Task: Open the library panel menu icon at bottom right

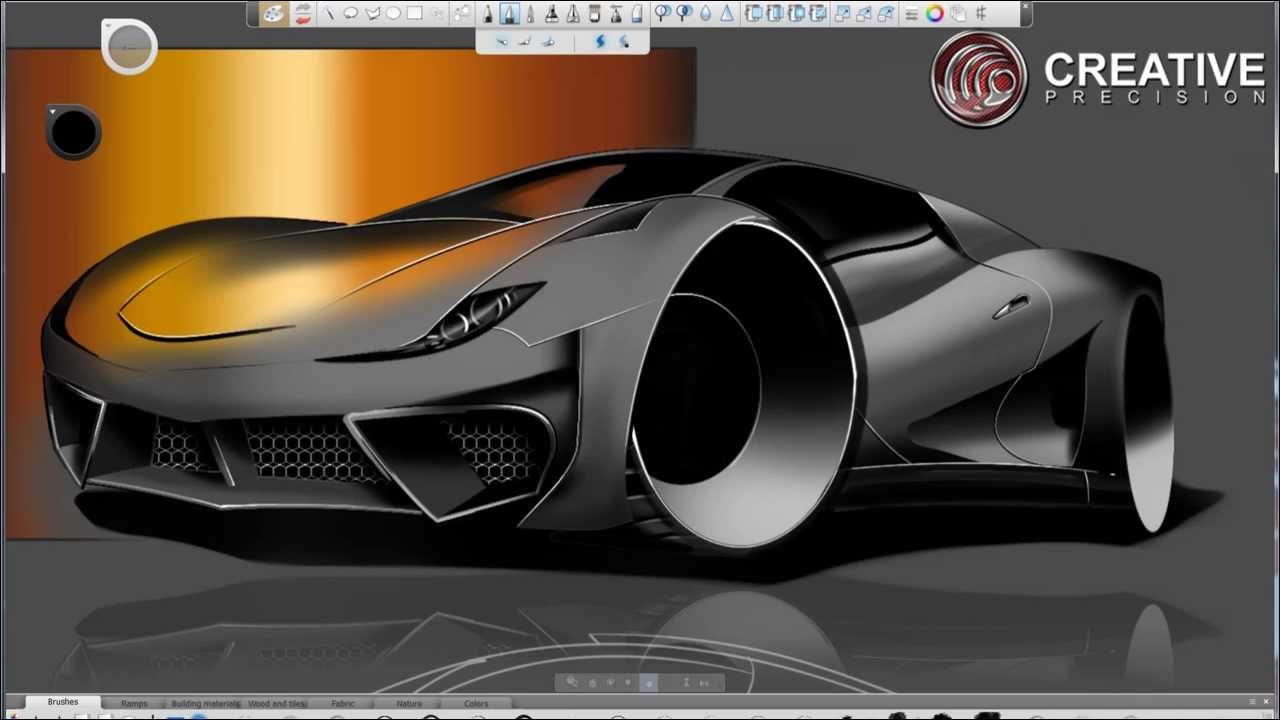Action: click(1252, 702)
